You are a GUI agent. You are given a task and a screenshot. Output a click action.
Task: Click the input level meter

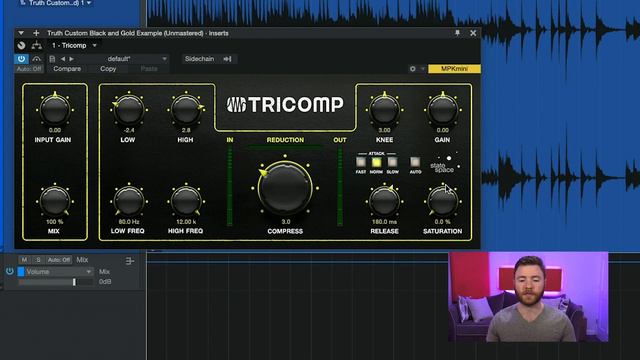pos(230,186)
